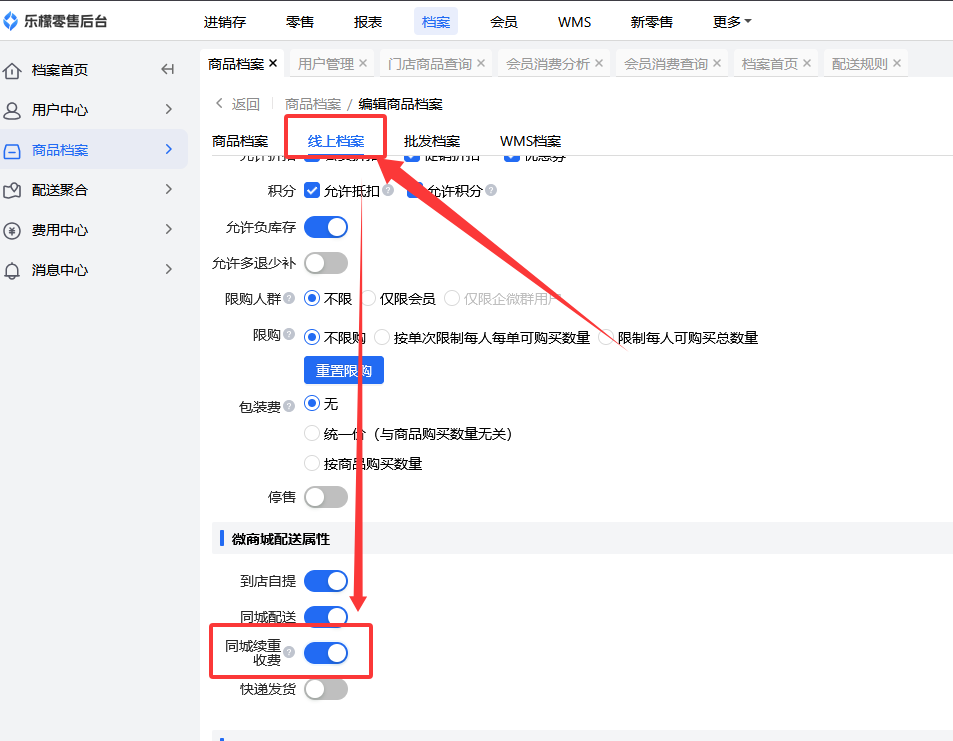Click the 配送聚合 map icon
Screen dimensions: 953x741
[x=12, y=191]
